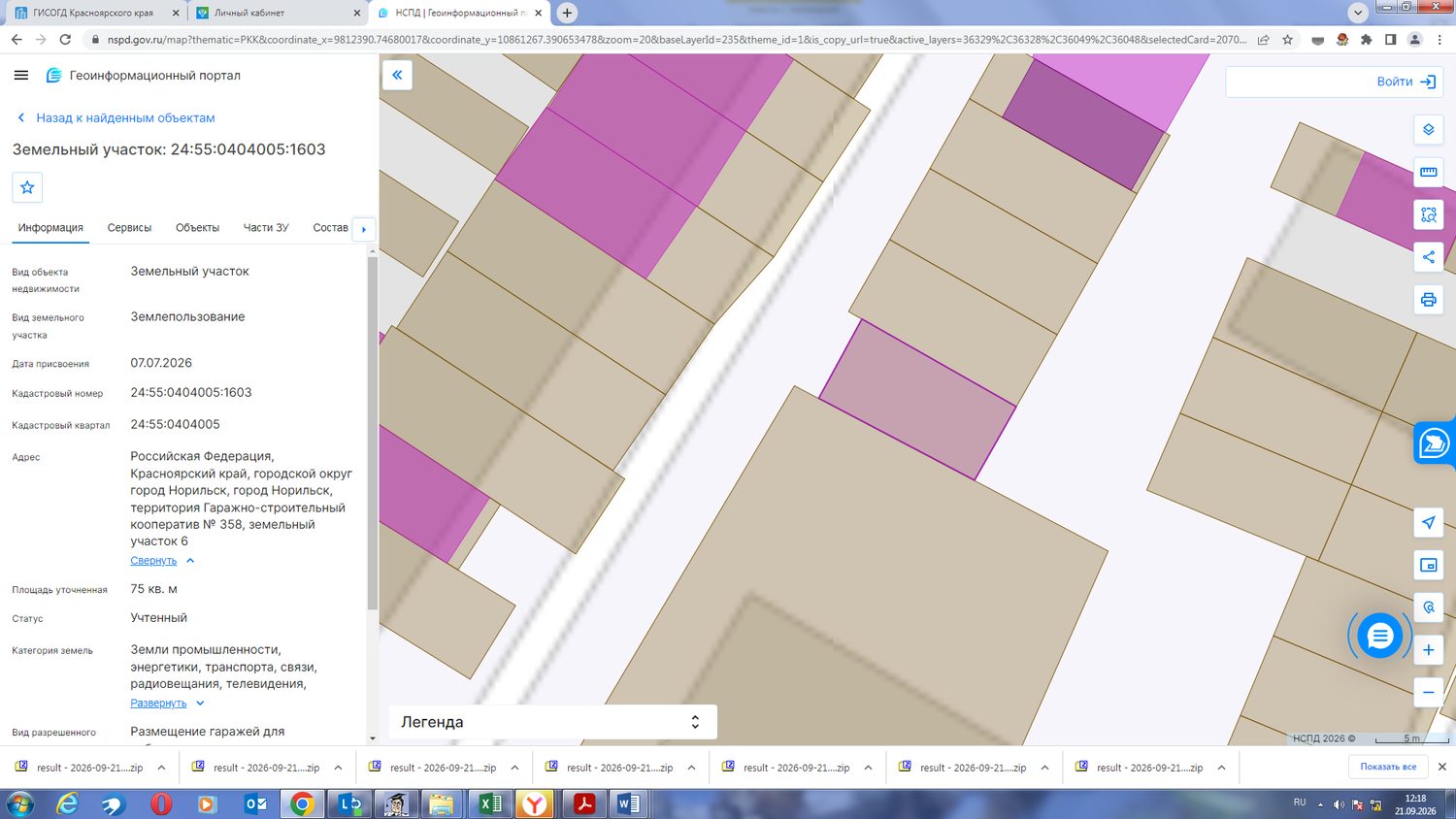
Task: Reload the page in Chrome
Action: [x=65, y=40]
